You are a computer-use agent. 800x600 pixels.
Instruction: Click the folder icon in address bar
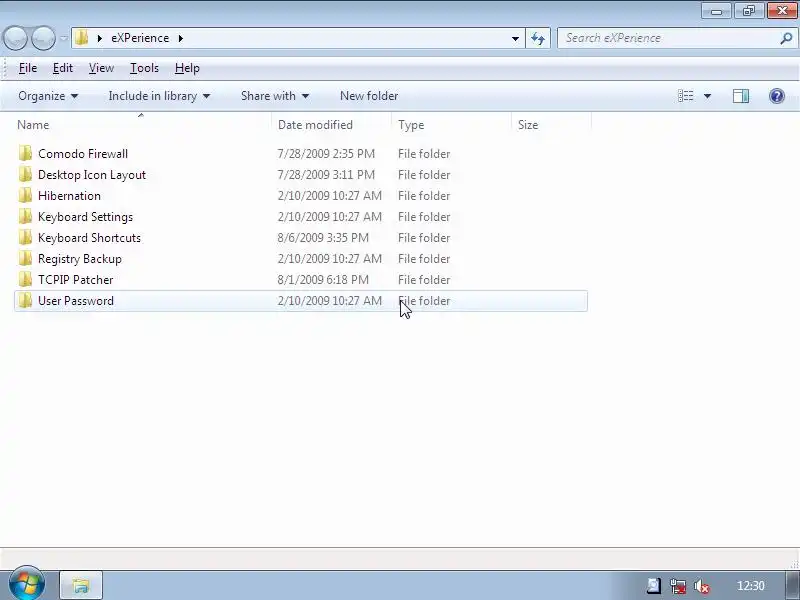coord(81,38)
